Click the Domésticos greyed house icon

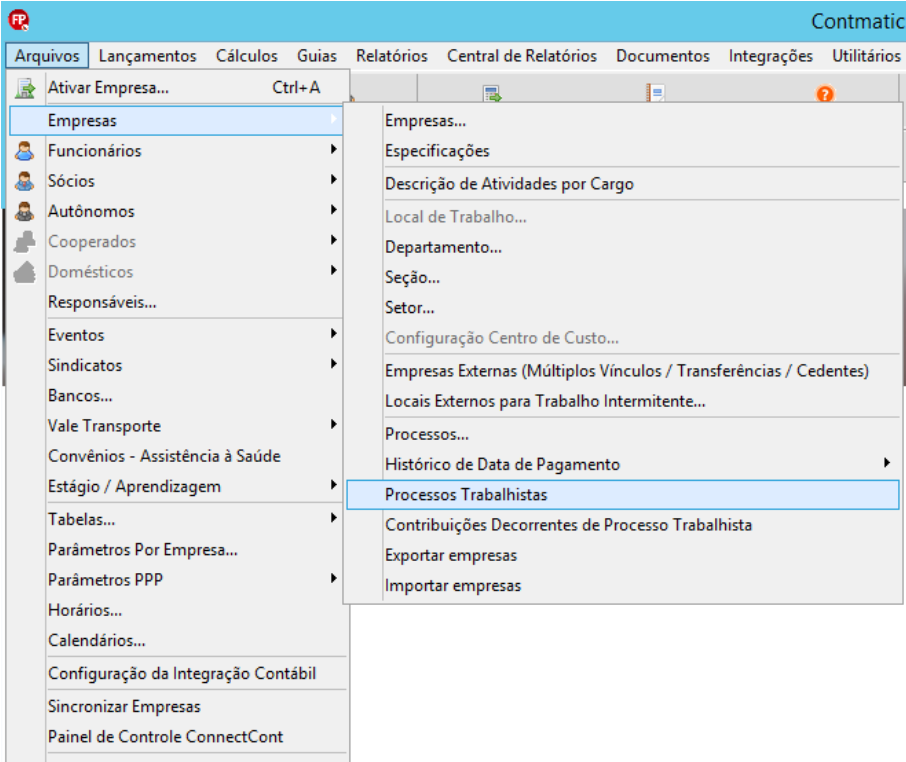24,272
